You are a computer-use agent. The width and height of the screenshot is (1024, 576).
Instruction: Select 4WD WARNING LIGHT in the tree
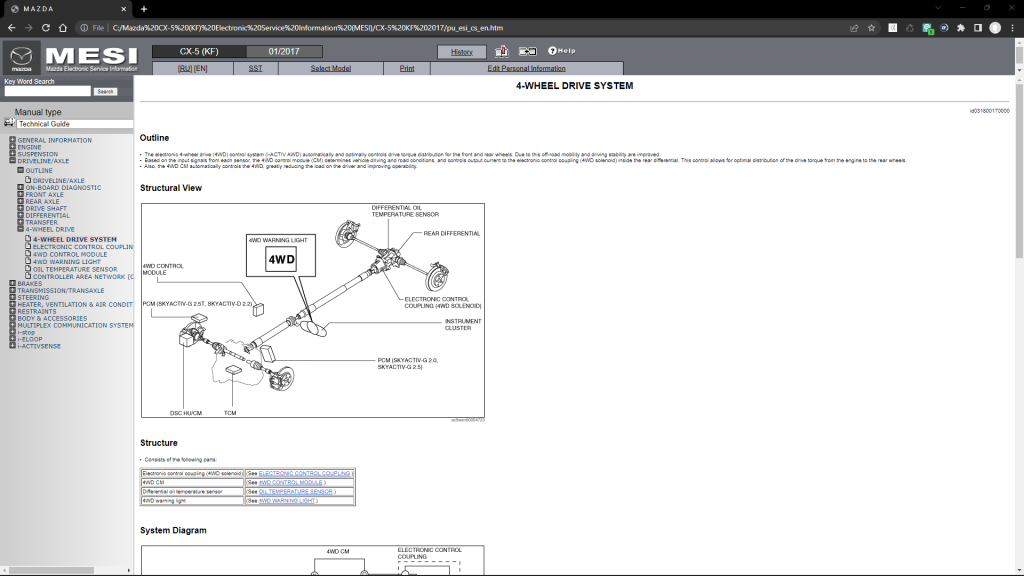pos(67,262)
